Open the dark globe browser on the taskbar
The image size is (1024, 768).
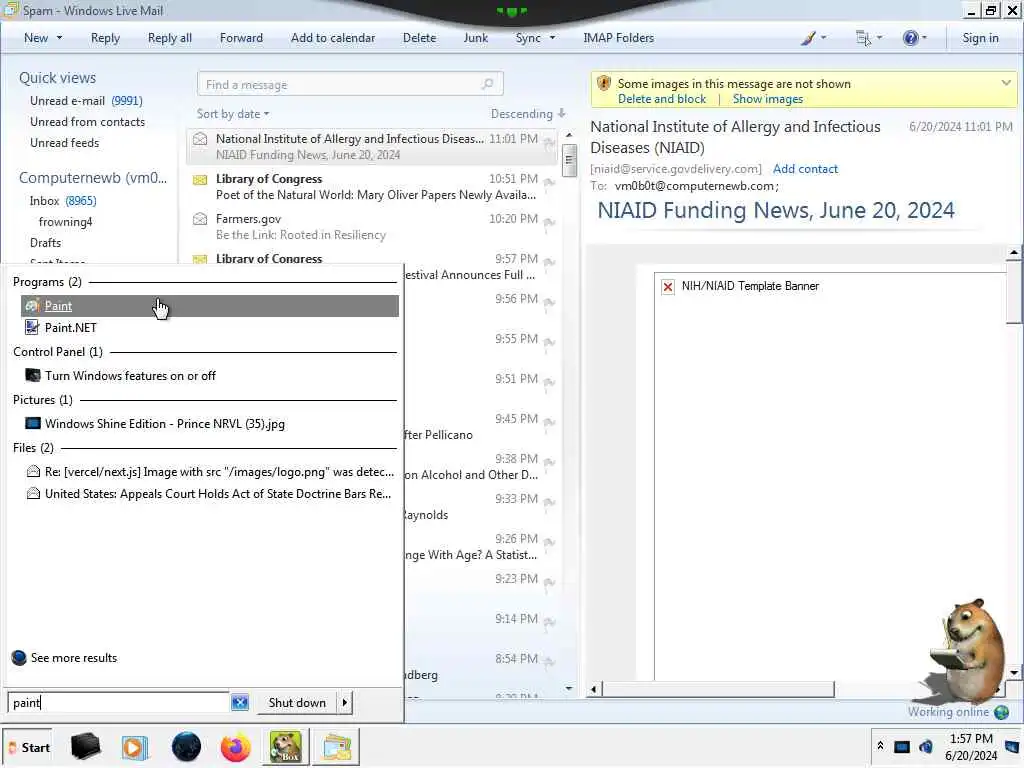pos(186,747)
